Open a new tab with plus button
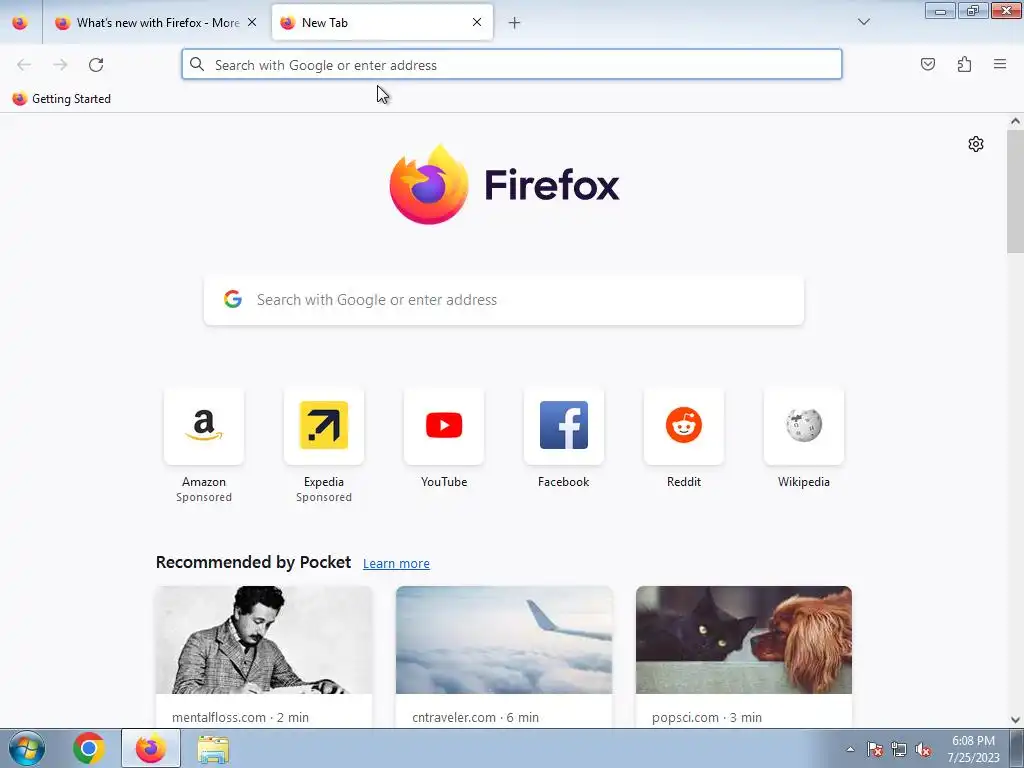Image resolution: width=1024 pixels, height=768 pixels. click(x=515, y=23)
